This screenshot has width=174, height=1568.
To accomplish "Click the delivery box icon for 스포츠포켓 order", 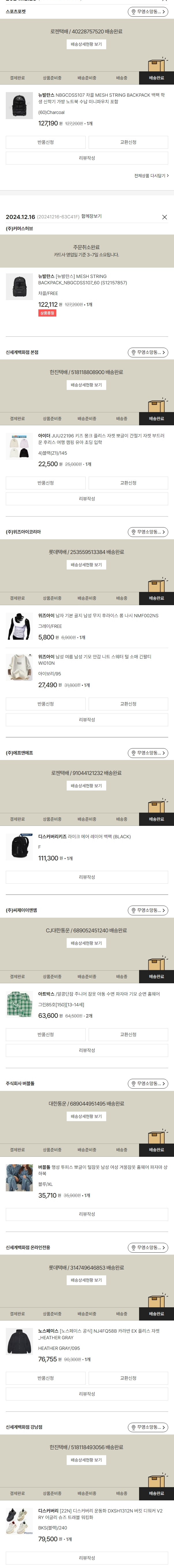I will pyautogui.click(x=156, y=64).
